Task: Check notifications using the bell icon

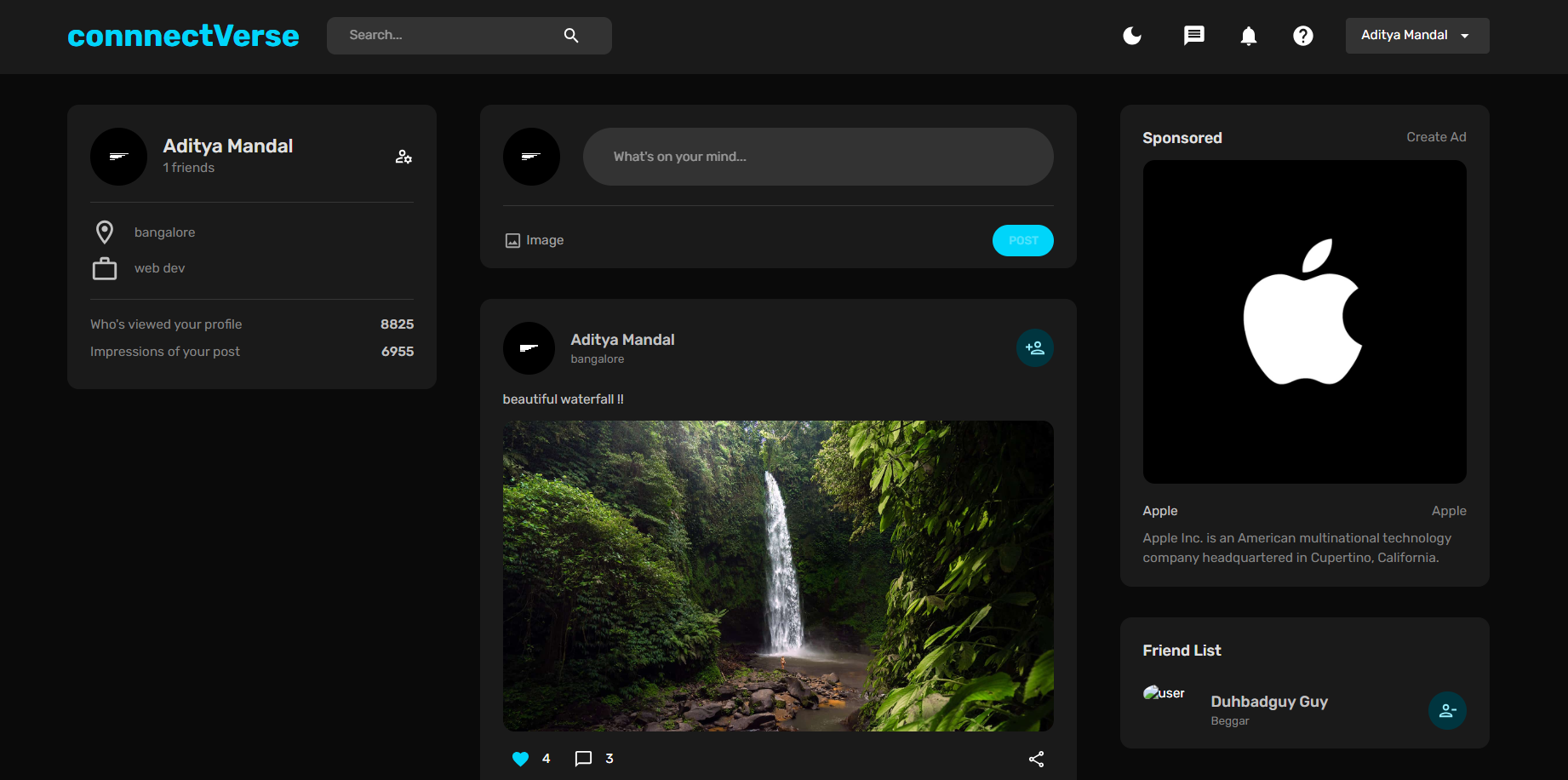Action: click(x=1248, y=36)
